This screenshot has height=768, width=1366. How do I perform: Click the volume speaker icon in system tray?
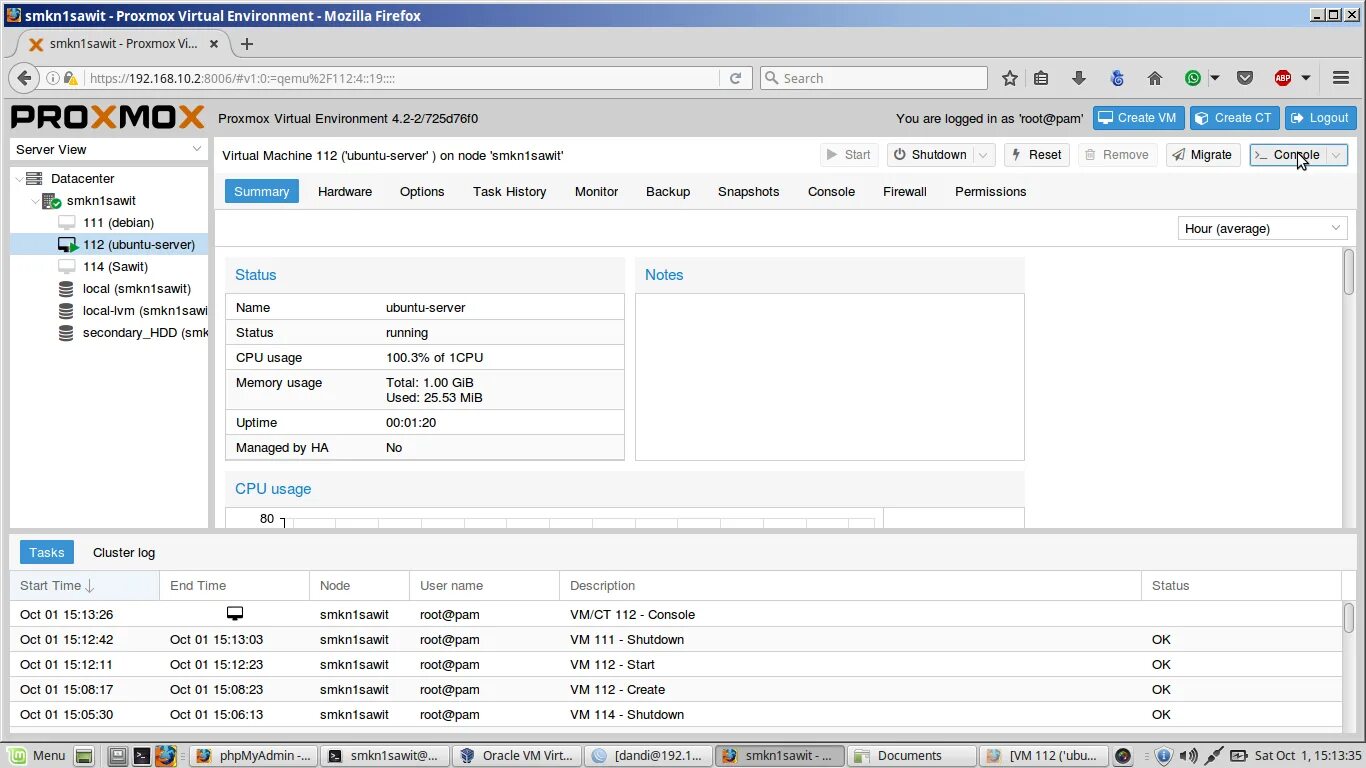(x=1187, y=756)
